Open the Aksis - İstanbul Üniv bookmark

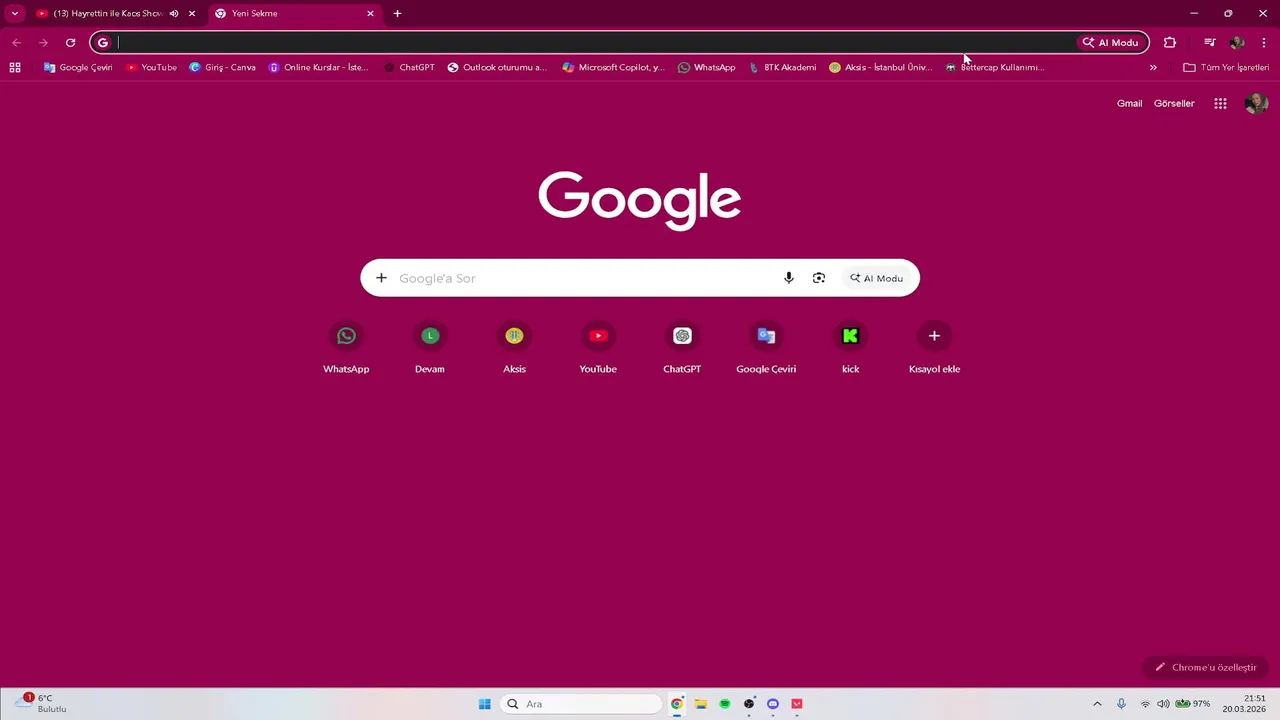881,67
